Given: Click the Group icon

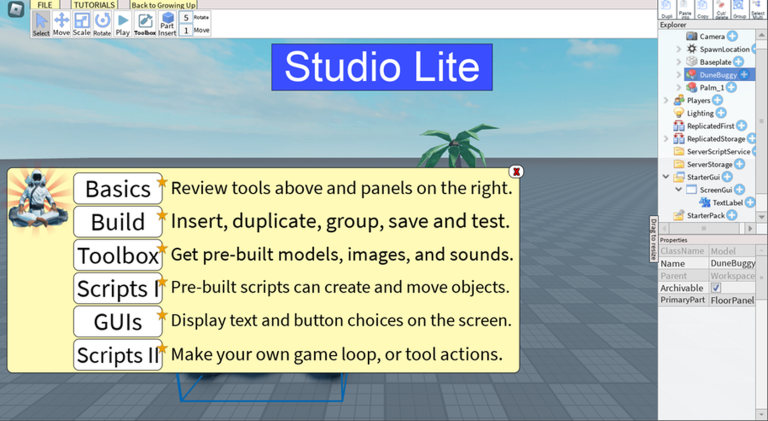Looking at the screenshot, I should coord(739,9).
